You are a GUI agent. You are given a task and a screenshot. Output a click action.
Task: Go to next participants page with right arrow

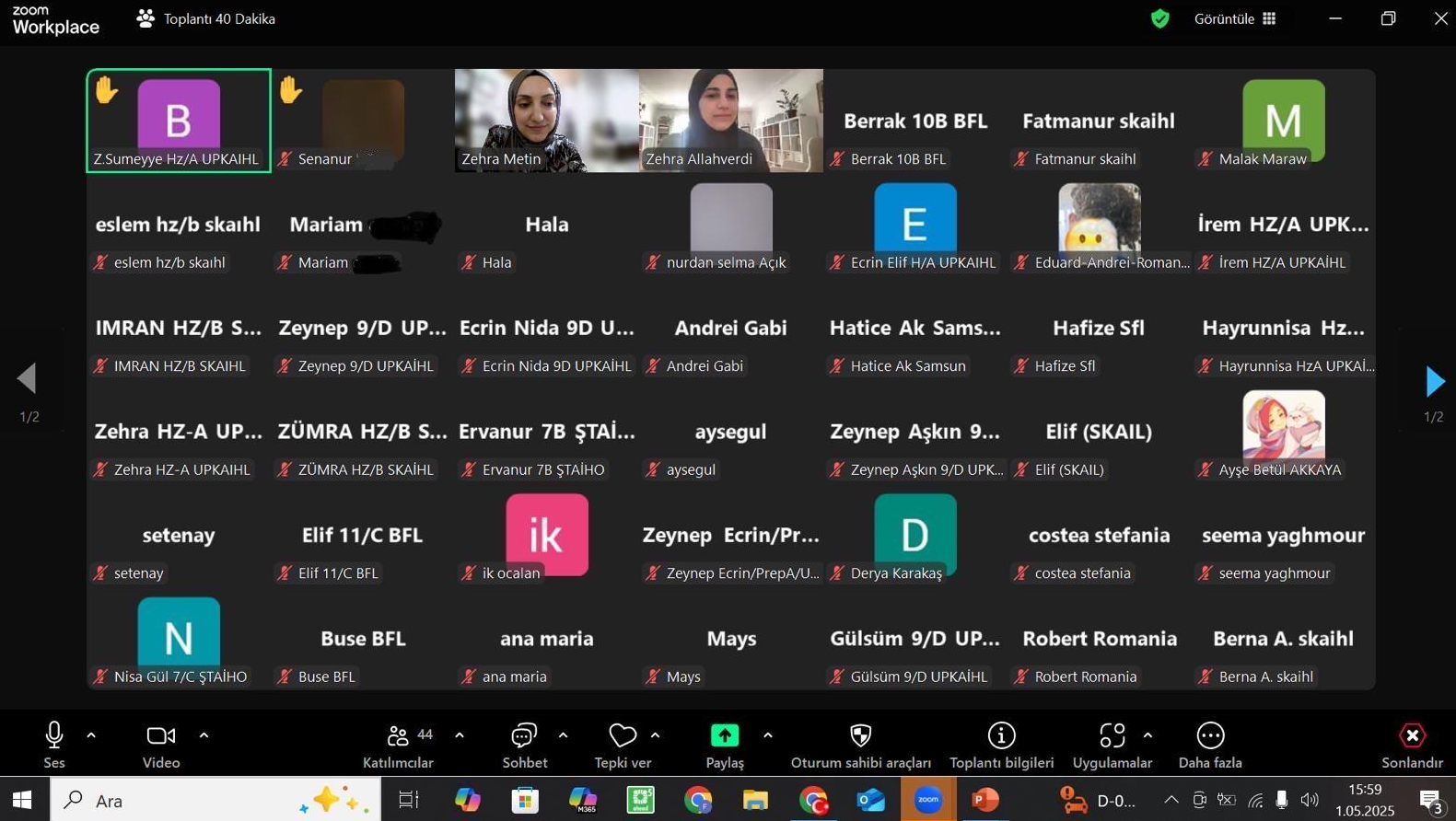[x=1434, y=381]
